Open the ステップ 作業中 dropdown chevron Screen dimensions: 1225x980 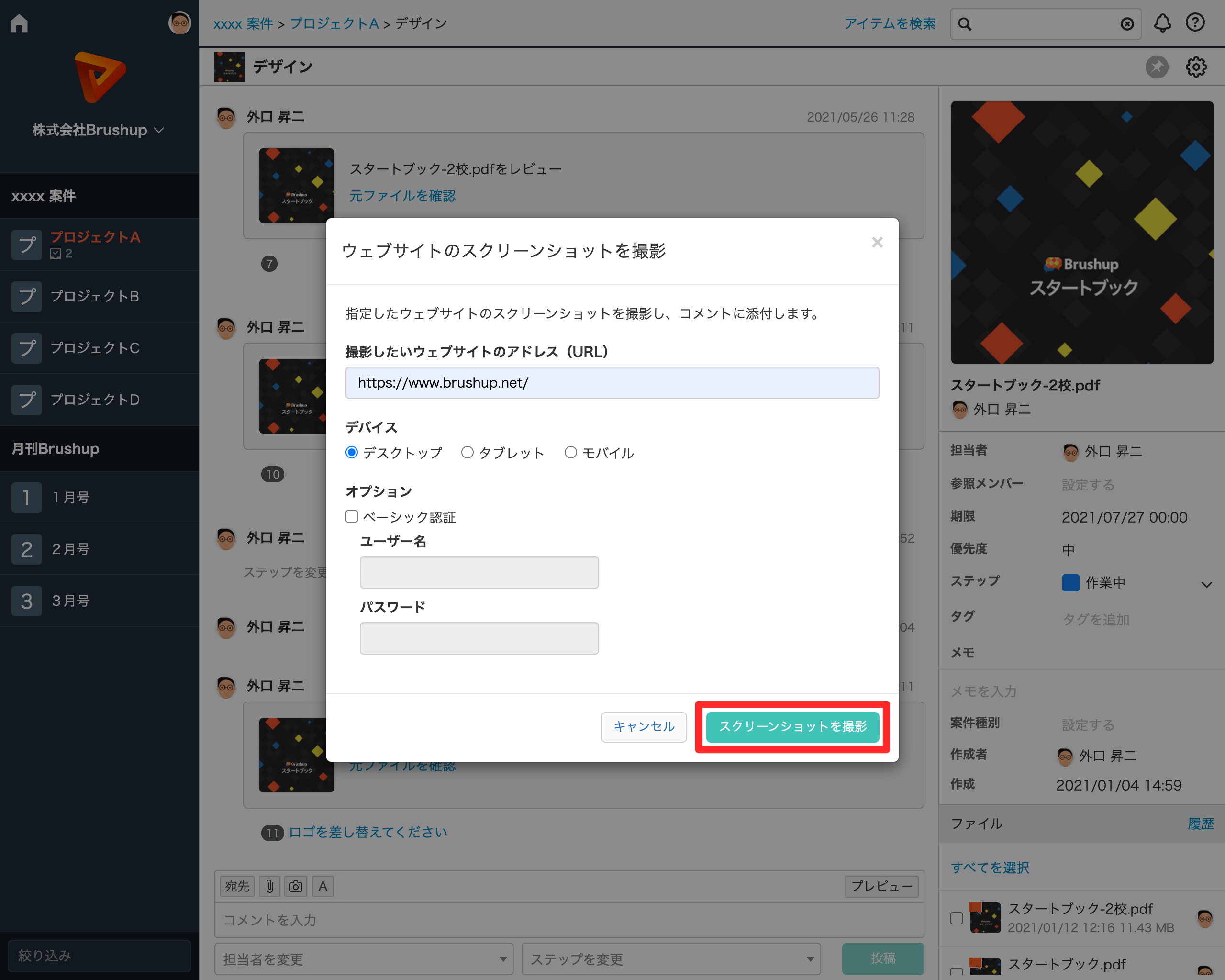click(x=1206, y=584)
